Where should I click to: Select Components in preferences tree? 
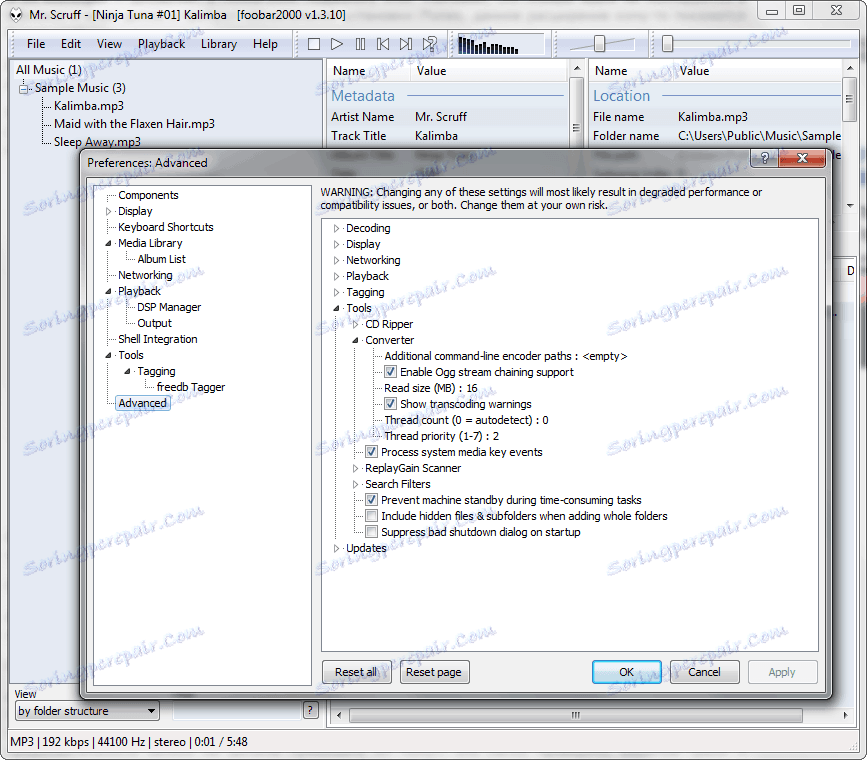click(148, 195)
